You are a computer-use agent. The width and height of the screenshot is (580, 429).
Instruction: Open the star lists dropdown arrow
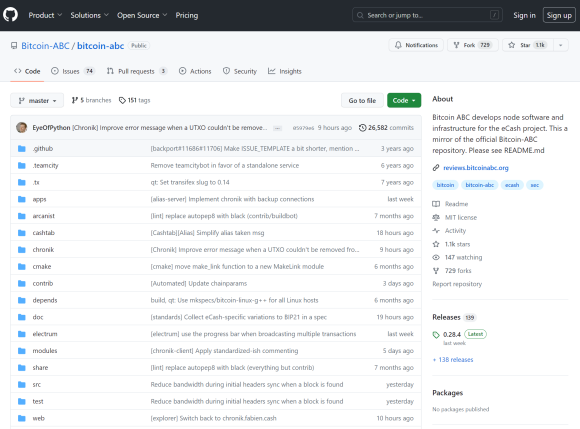pos(561,45)
